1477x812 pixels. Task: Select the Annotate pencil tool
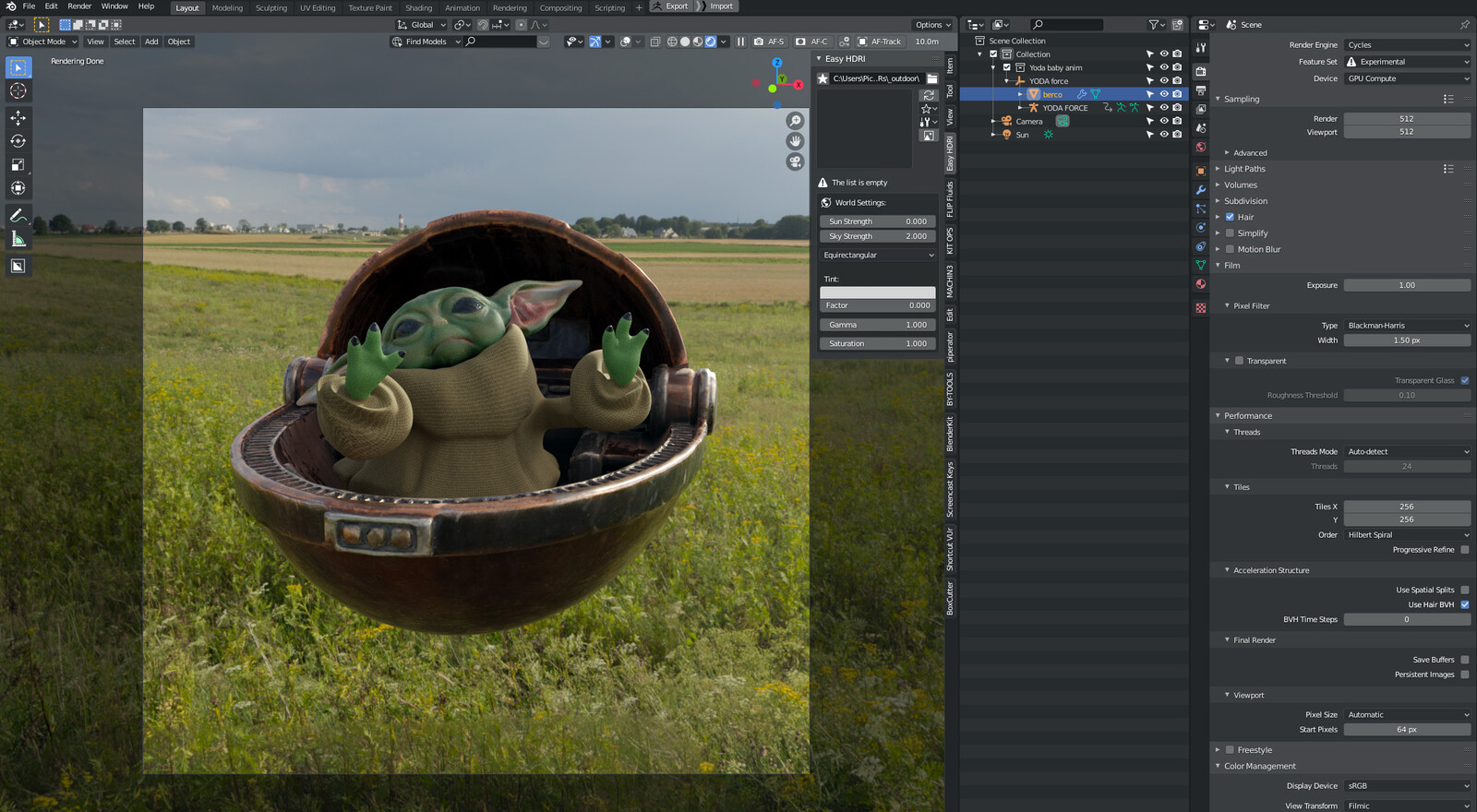pyautogui.click(x=18, y=215)
